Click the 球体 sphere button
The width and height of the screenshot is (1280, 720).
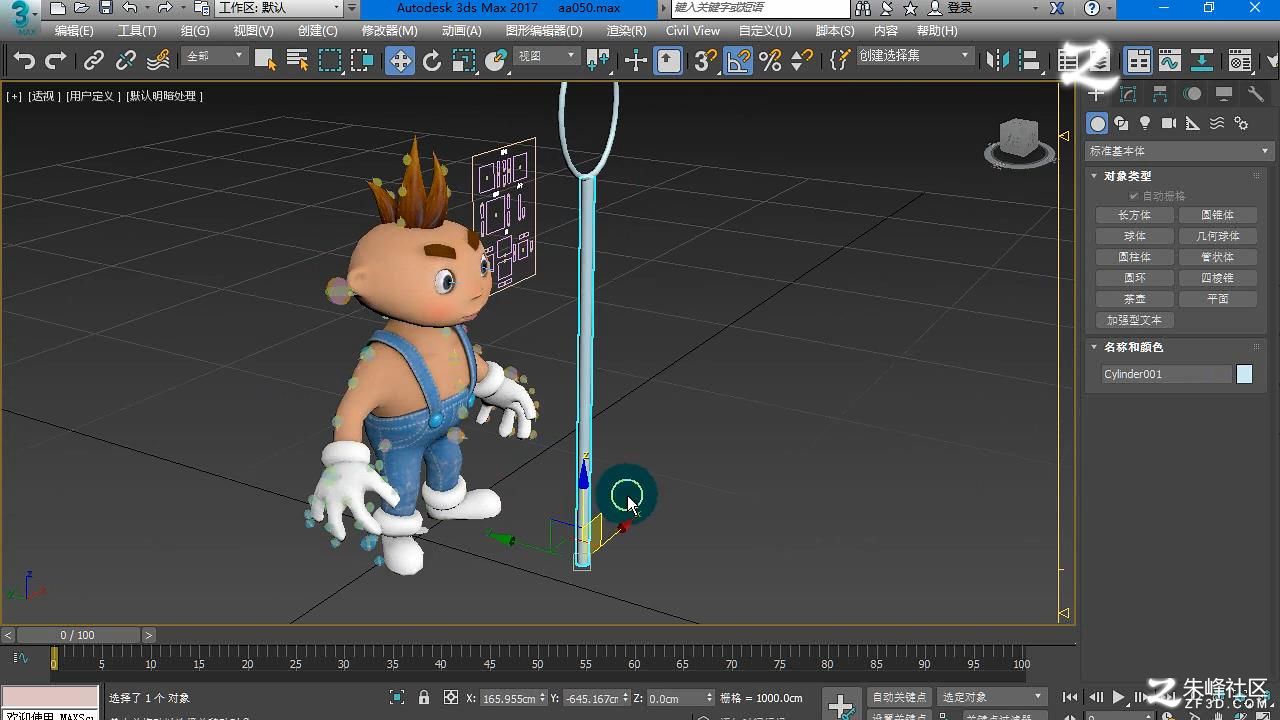pyautogui.click(x=1134, y=236)
